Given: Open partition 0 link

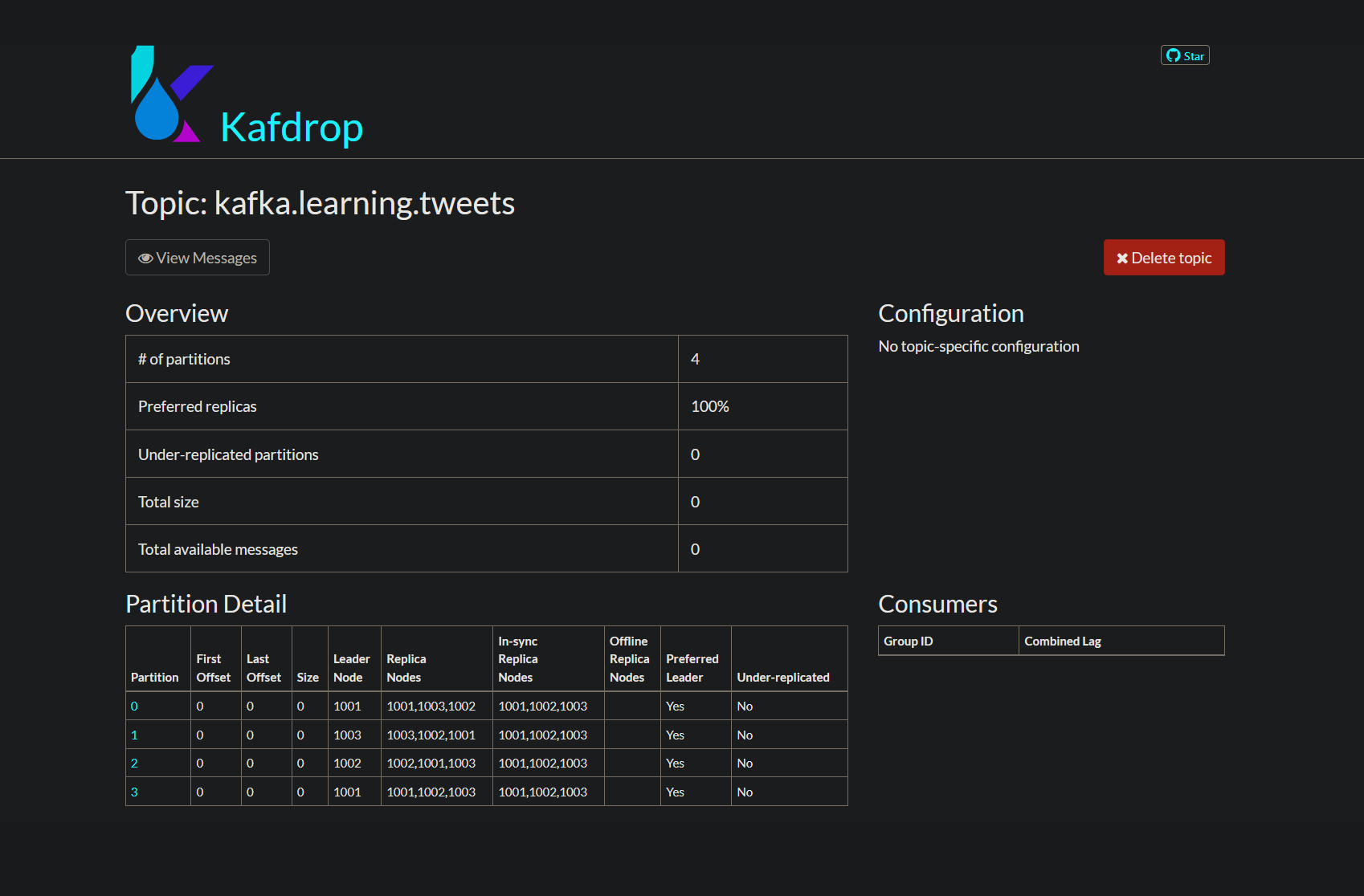Looking at the screenshot, I should pos(134,707).
